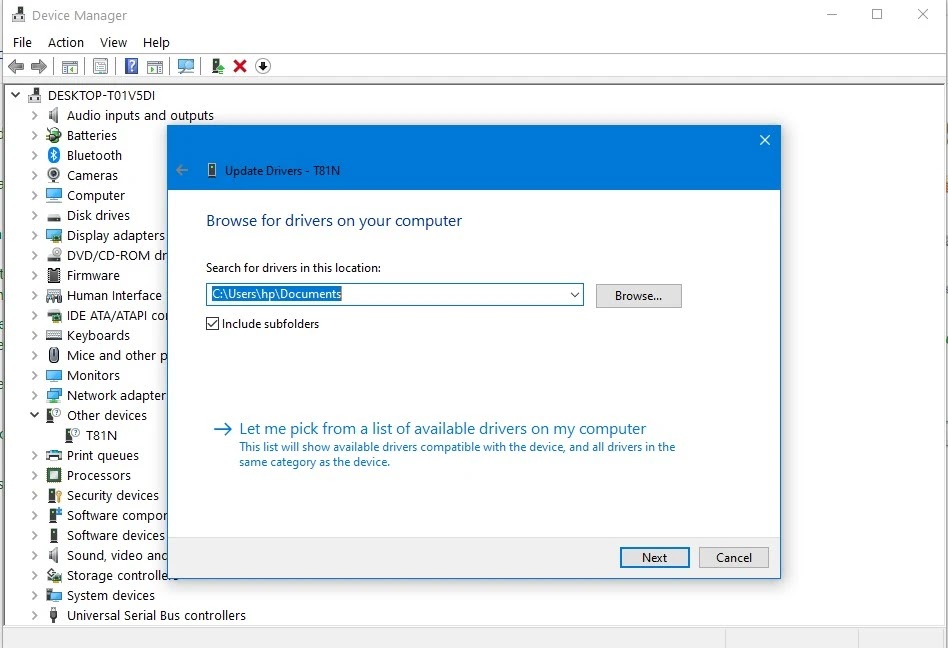Select the Human Interface tree row

(x=114, y=296)
